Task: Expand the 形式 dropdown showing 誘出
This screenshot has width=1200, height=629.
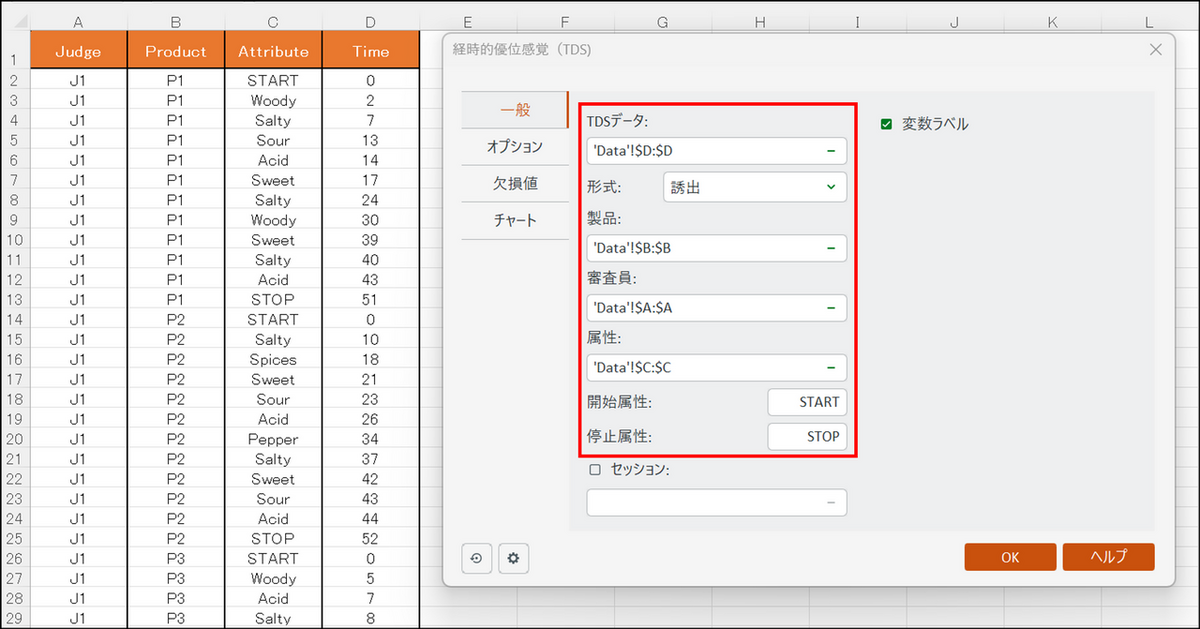Action: tap(754, 187)
